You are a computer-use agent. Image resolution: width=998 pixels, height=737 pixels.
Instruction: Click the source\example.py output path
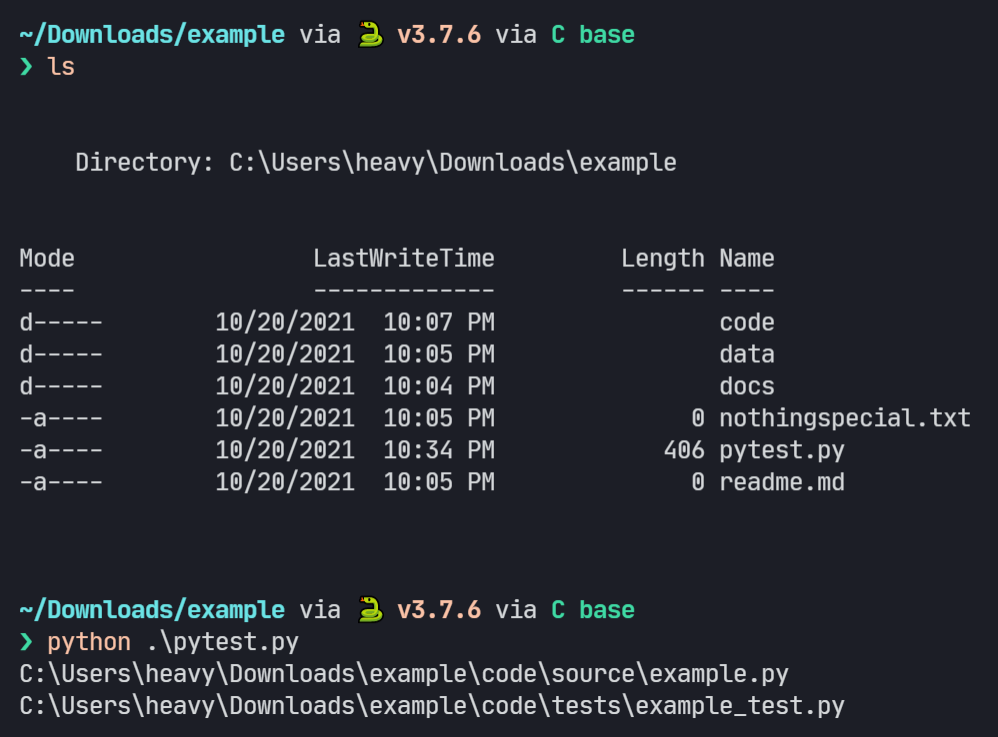[x=404, y=675]
